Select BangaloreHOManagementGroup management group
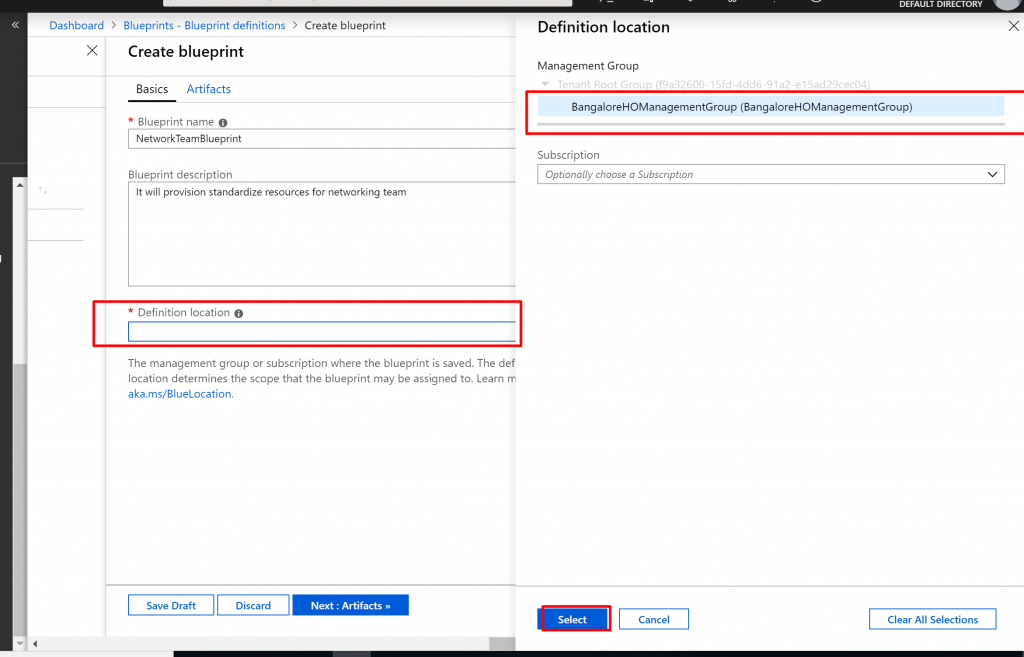Screen dimensions: 1024x657 (x=741, y=107)
